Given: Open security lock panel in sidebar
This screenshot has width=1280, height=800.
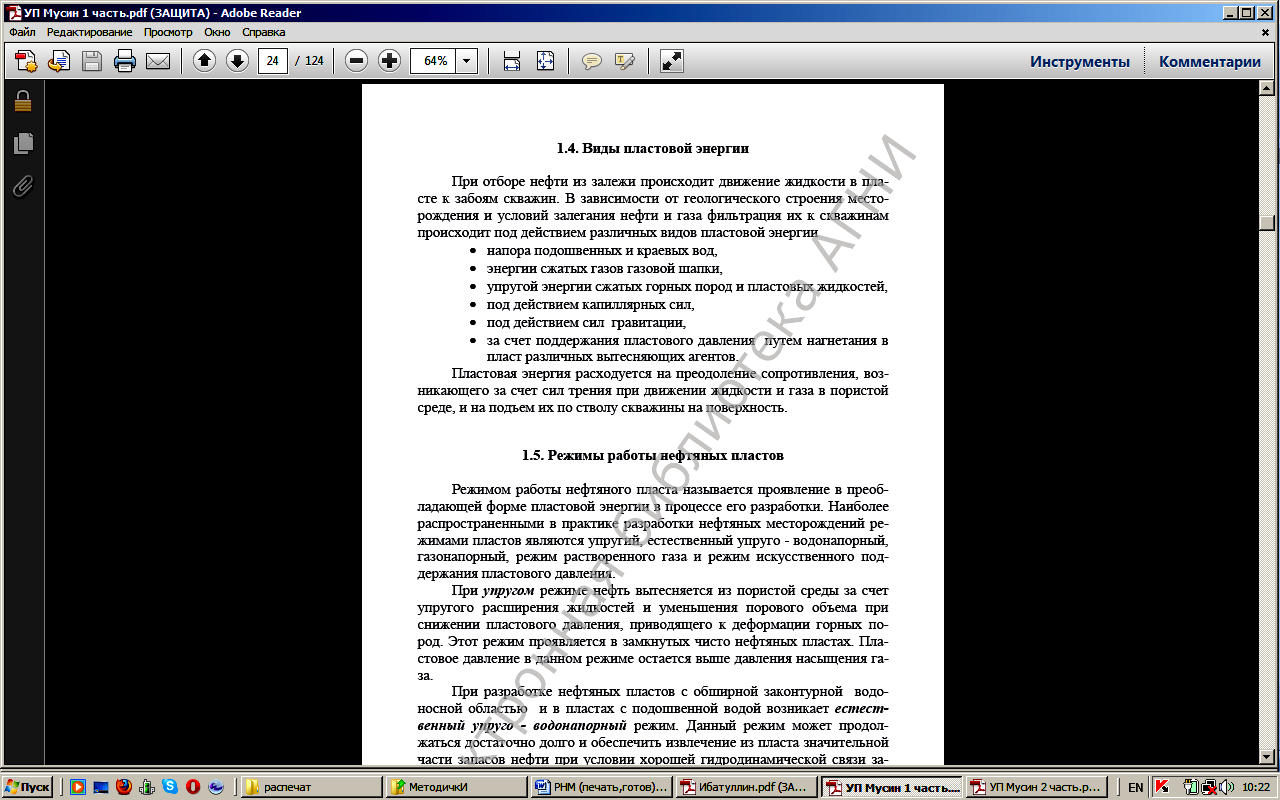Looking at the screenshot, I should (x=22, y=101).
